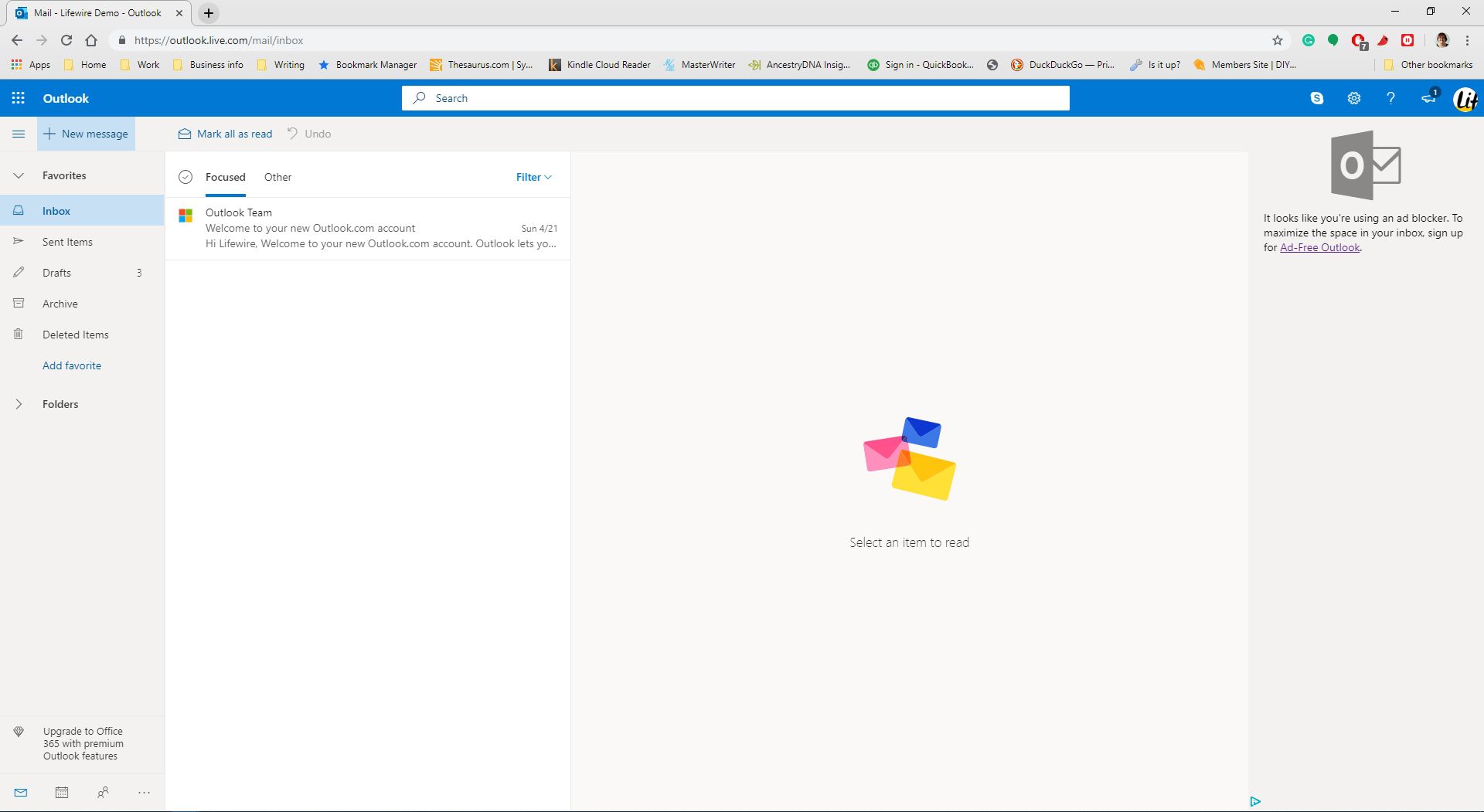Viewport: 1484px width, 812px height.
Task: Go back in browser history
Action: click(17, 40)
